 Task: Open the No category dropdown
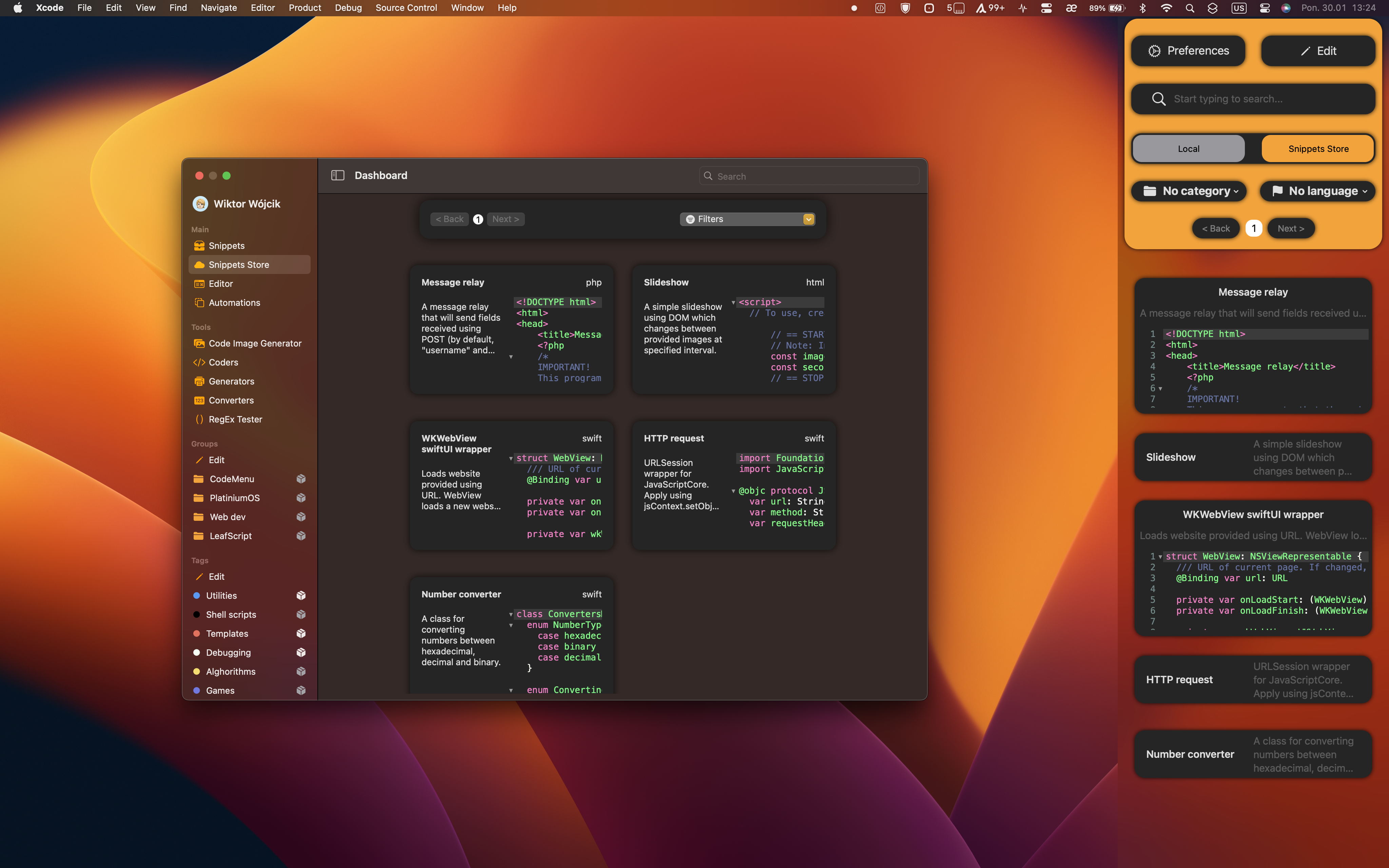tap(1189, 191)
